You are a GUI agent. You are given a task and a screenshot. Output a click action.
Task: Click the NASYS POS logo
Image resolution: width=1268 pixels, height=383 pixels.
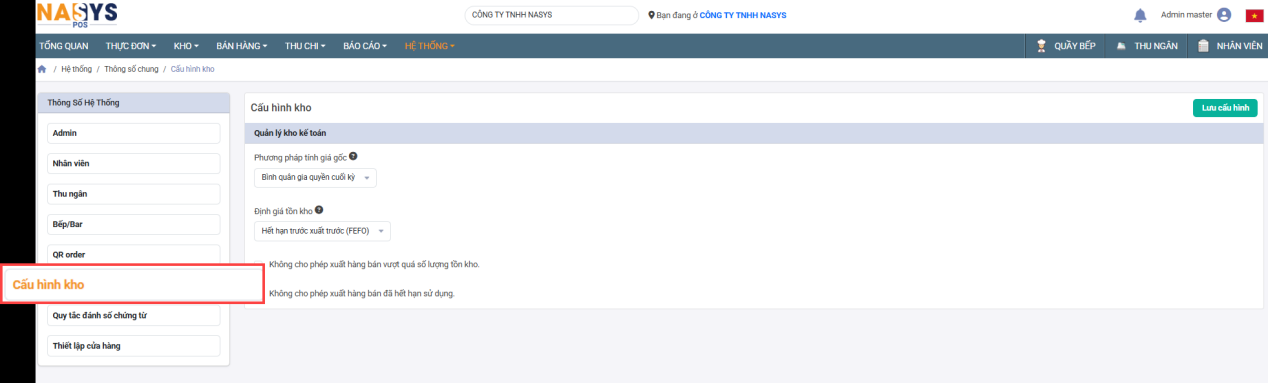pos(76,14)
